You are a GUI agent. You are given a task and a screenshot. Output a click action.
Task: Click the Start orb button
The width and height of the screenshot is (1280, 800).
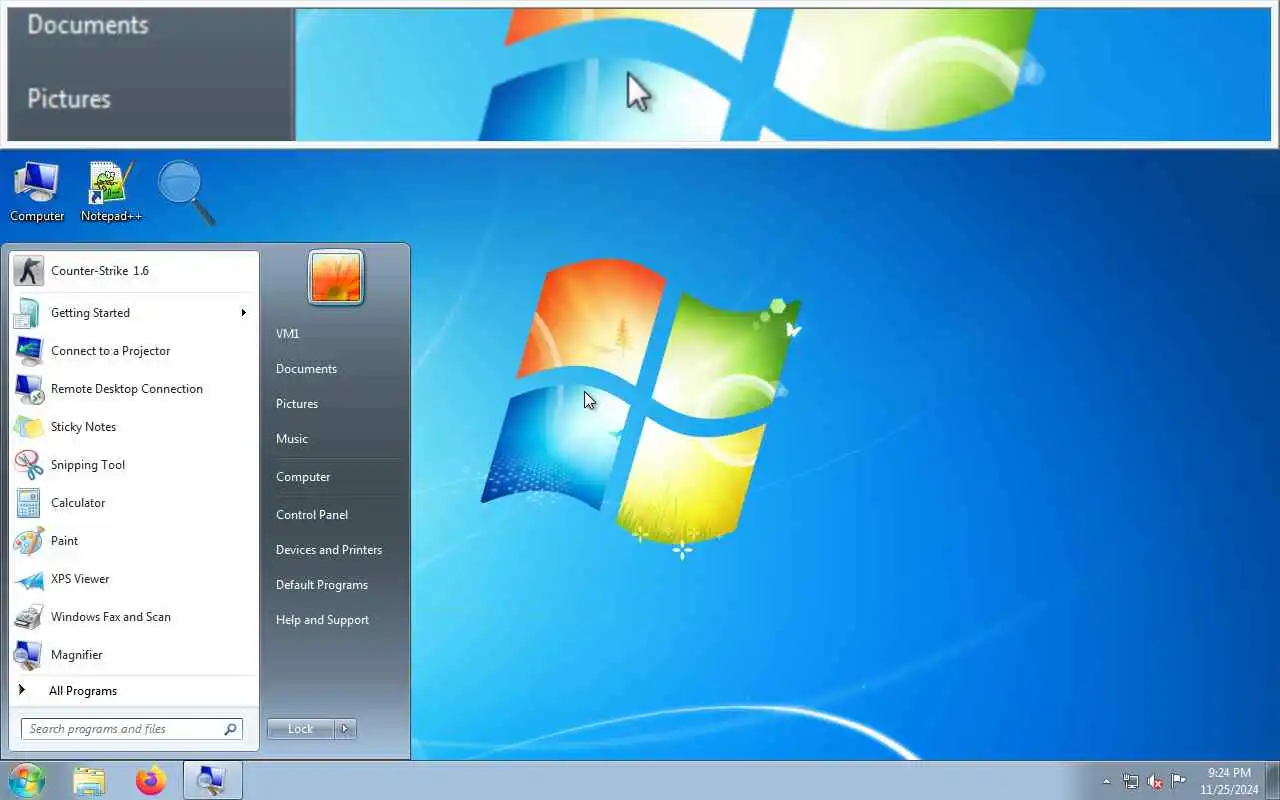[x=26, y=780]
